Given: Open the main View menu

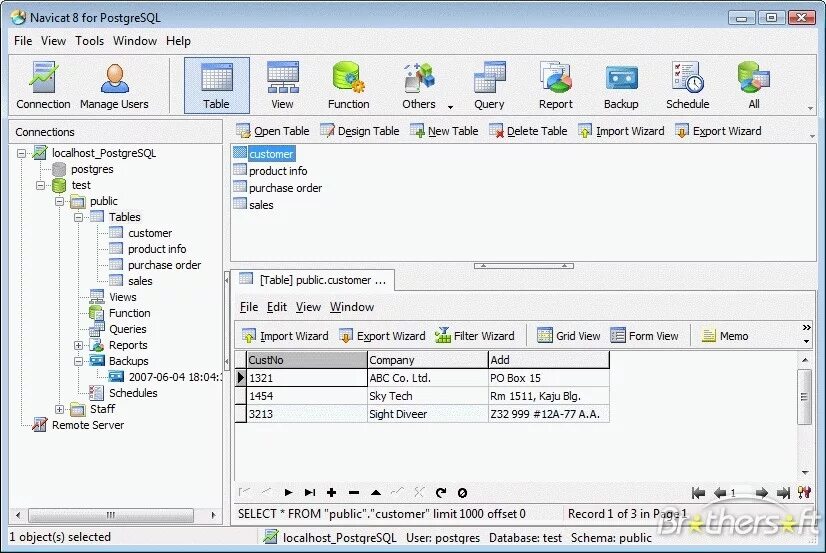Looking at the screenshot, I should 53,41.
